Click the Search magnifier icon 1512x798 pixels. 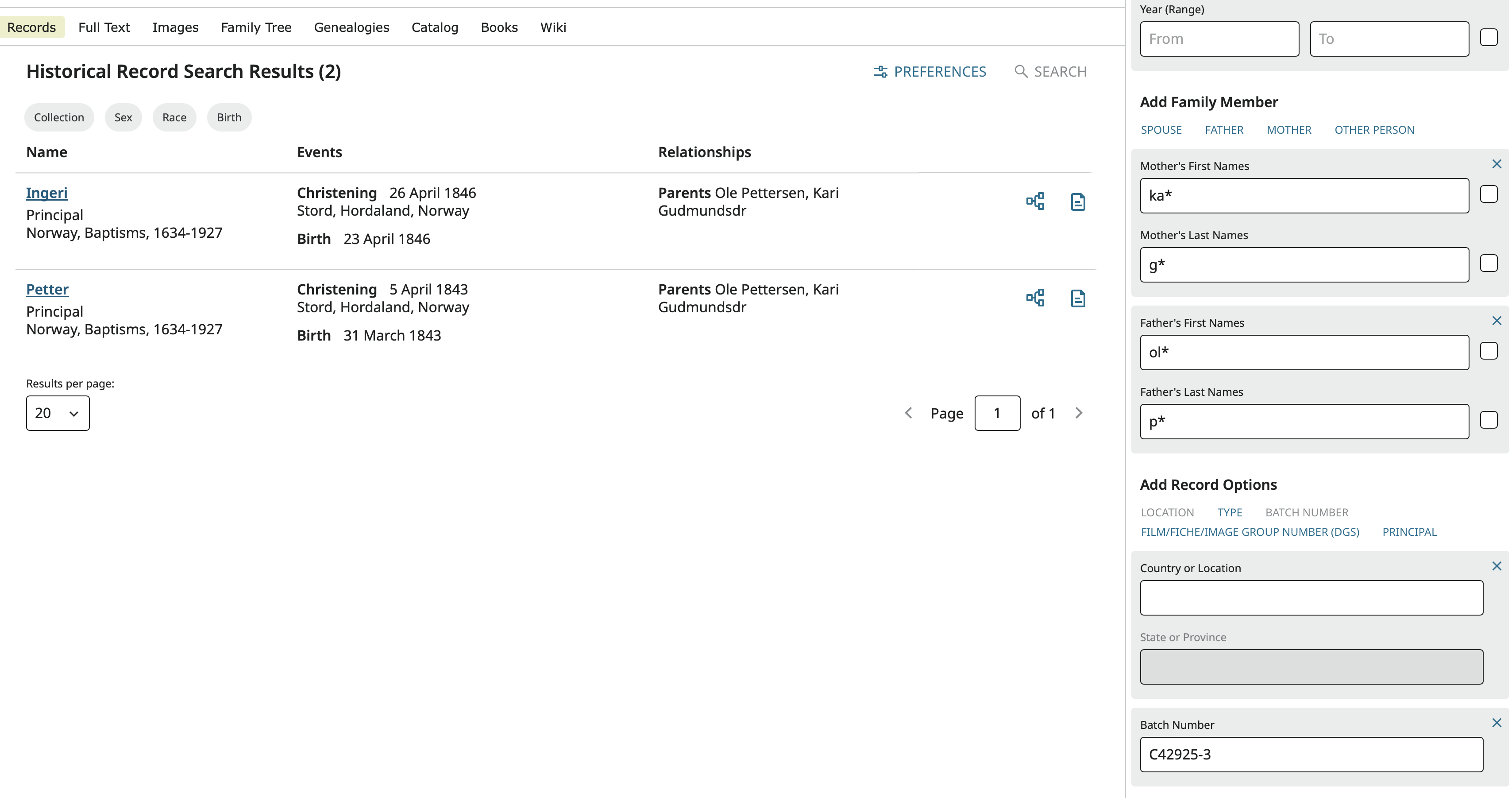[1021, 71]
